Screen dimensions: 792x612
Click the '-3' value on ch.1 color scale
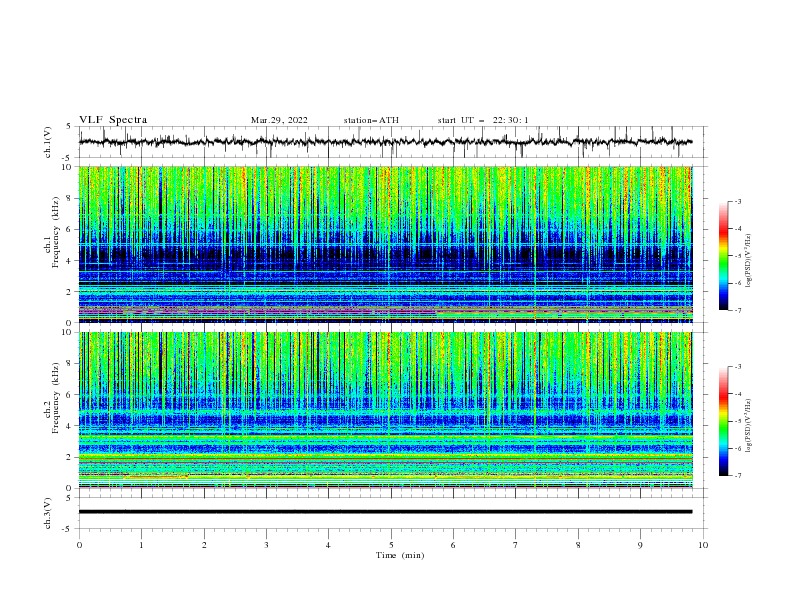[x=737, y=201]
